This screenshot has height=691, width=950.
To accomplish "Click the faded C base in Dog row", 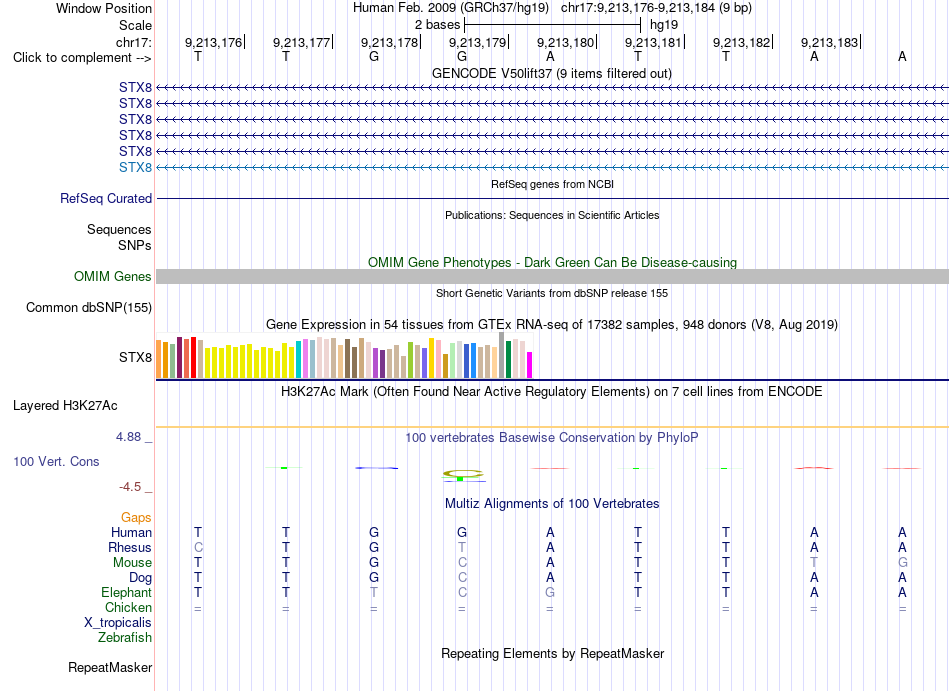I will coord(462,578).
